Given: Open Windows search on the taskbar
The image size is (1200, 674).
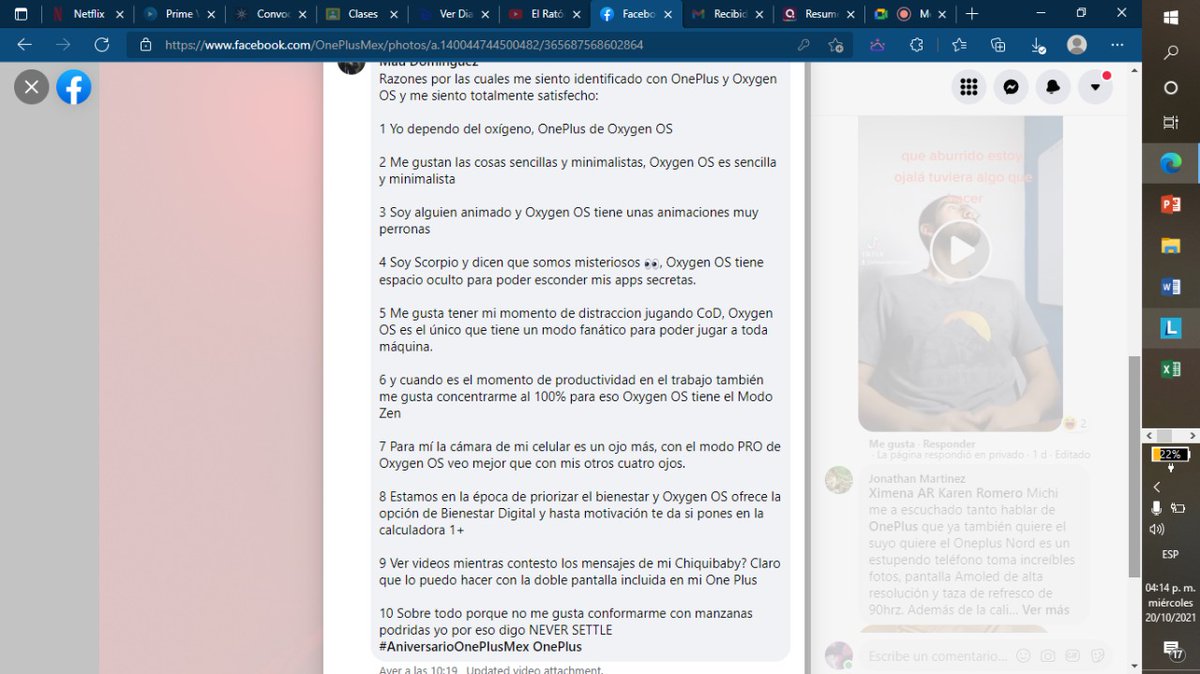Looking at the screenshot, I should (1171, 53).
